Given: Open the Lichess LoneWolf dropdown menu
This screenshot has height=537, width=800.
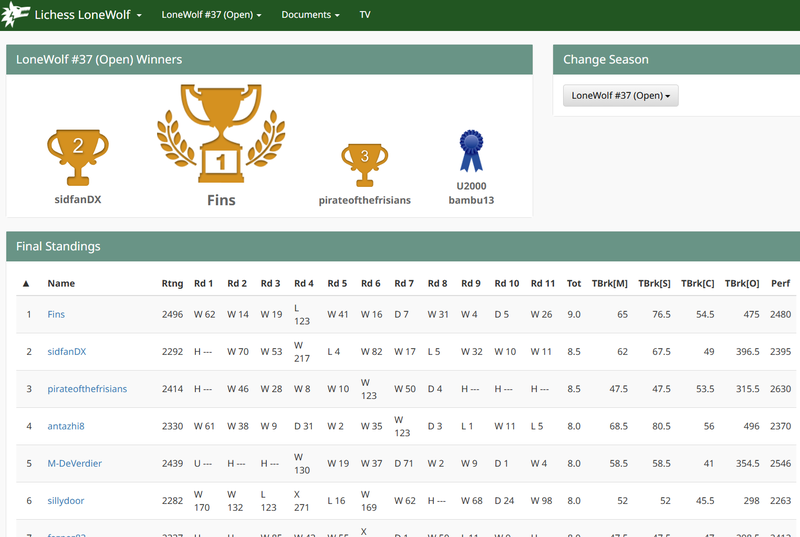Looking at the screenshot, I should 88,16.
